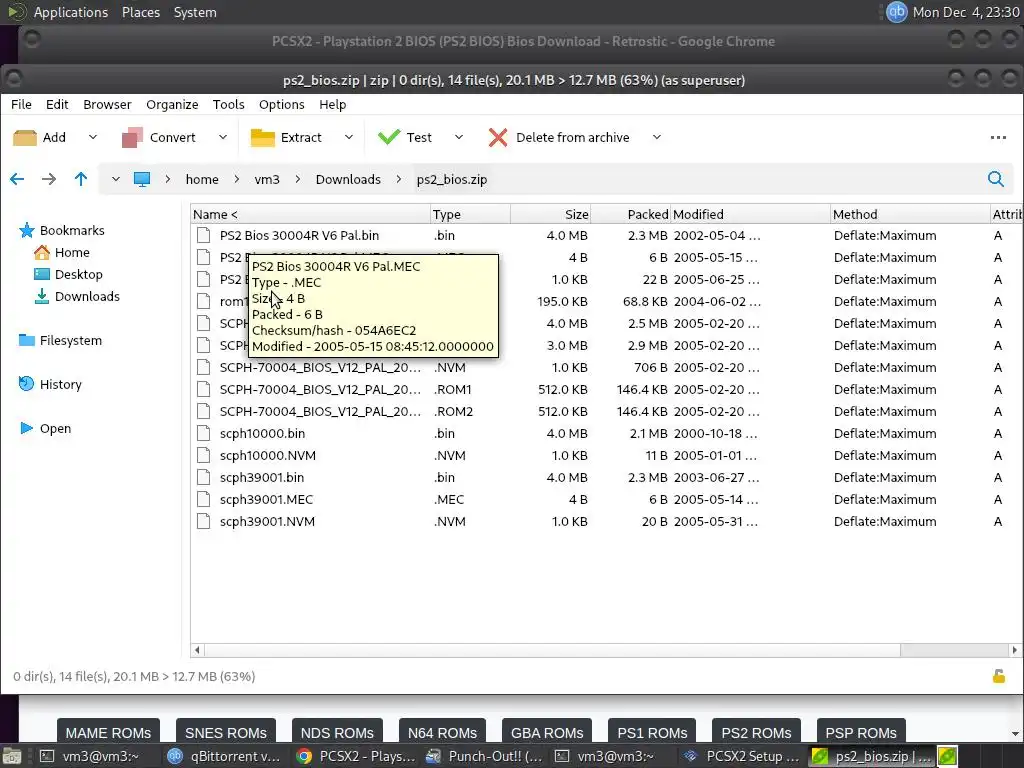The height and width of the screenshot is (768, 1024).
Task: Click the Convert toolbar icon
Action: point(133,138)
